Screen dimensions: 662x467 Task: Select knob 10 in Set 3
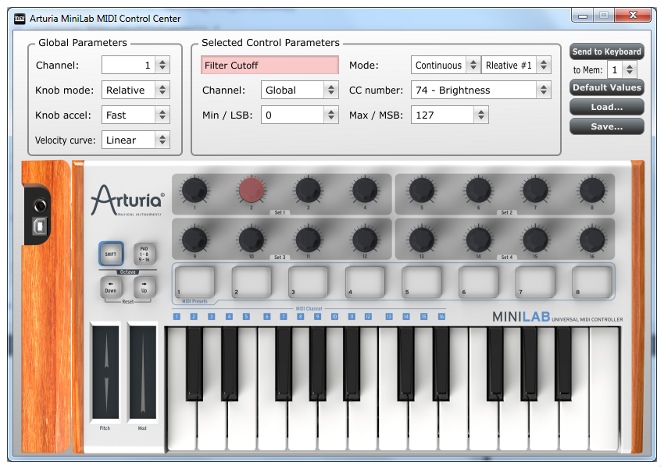252,239
